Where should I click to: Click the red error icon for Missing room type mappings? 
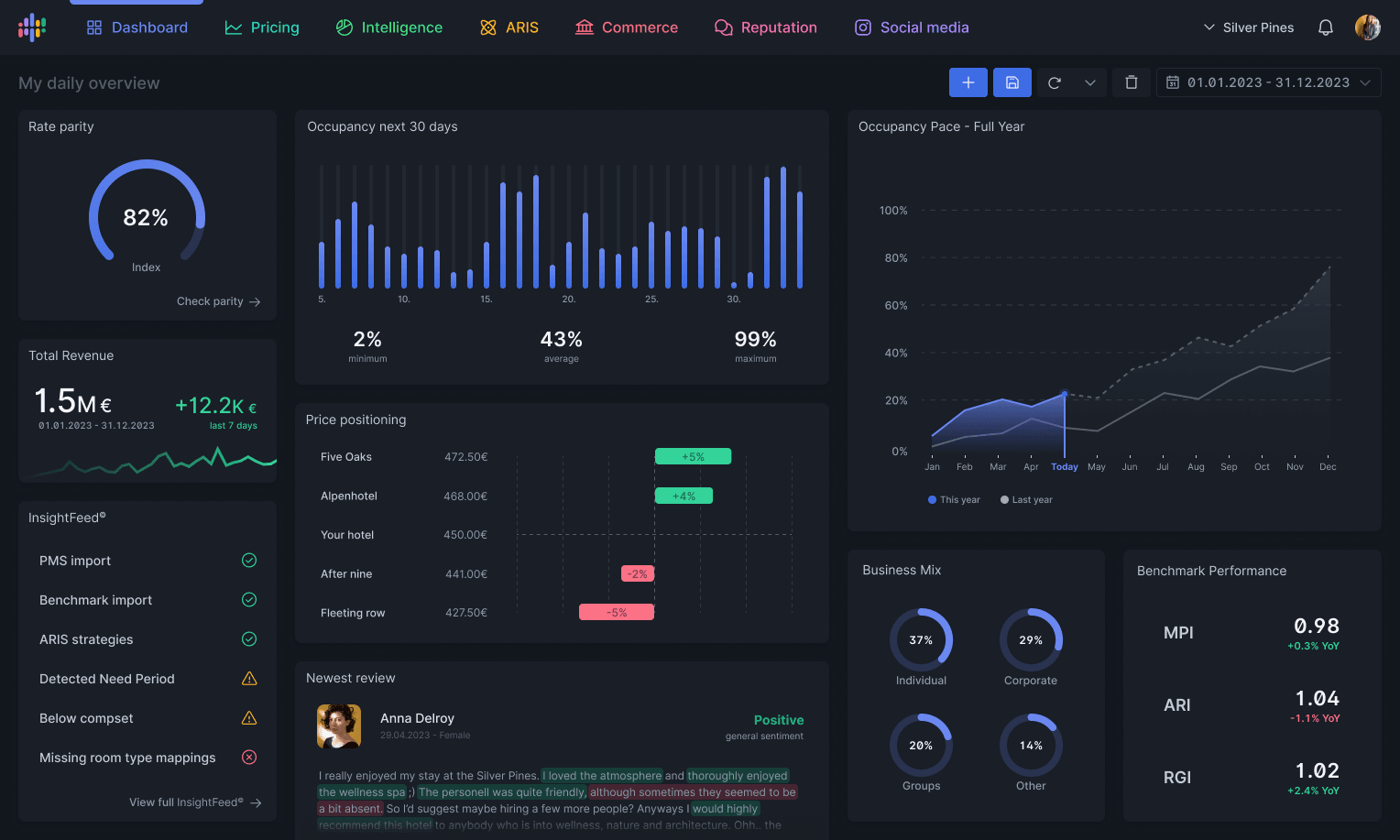tap(248, 758)
